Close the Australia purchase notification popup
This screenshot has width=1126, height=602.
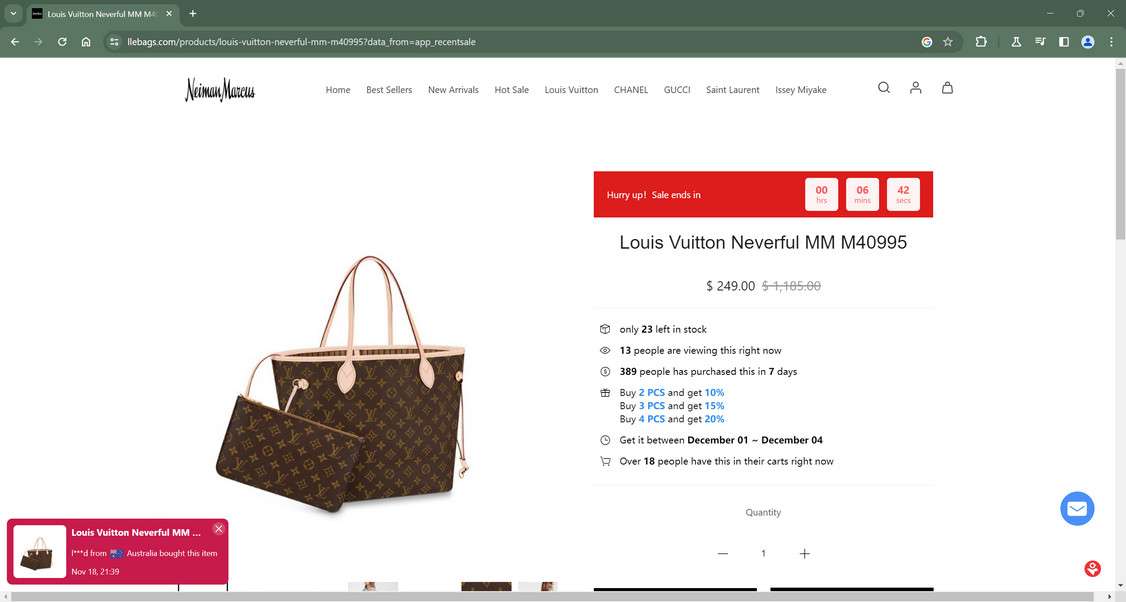point(218,529)
